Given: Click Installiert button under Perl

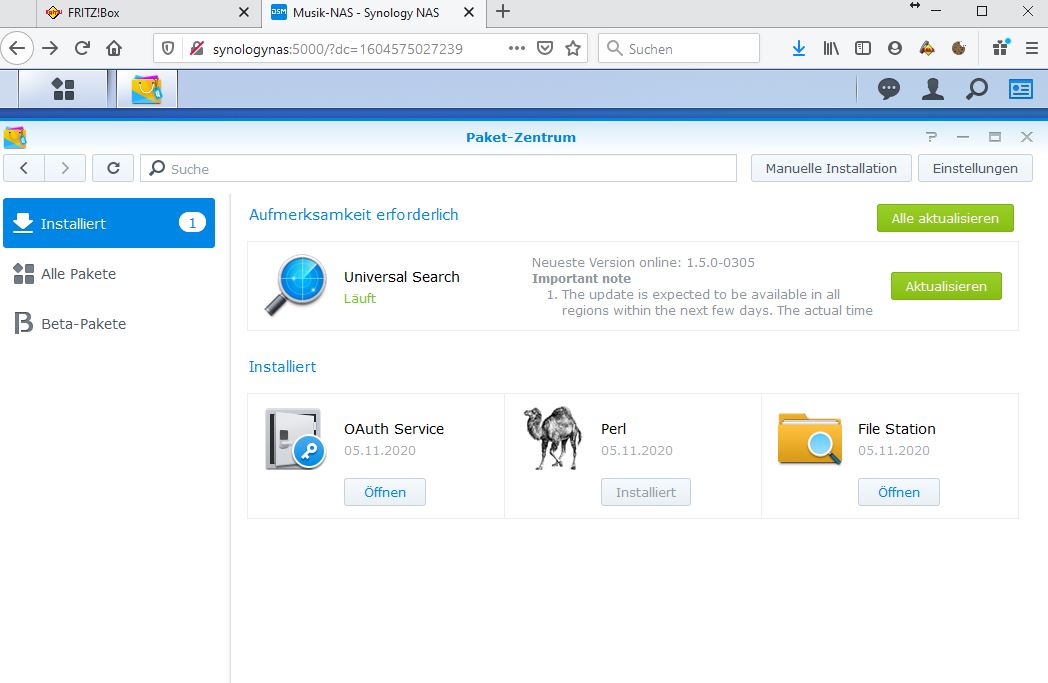Looking at the screenshot, I should pyautogui.click(x=646, y=493).
